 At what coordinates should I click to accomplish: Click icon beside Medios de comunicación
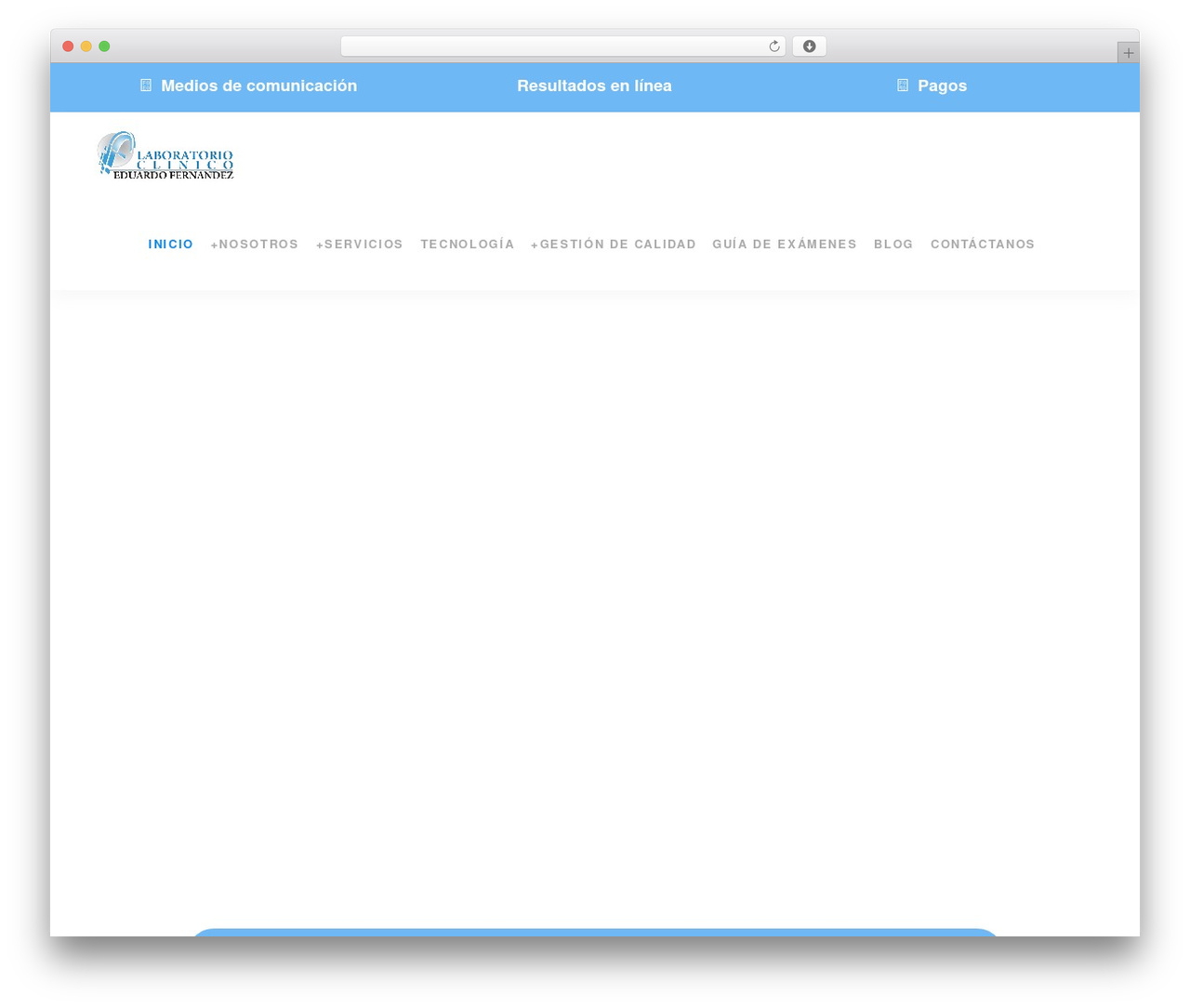[146, 86]
